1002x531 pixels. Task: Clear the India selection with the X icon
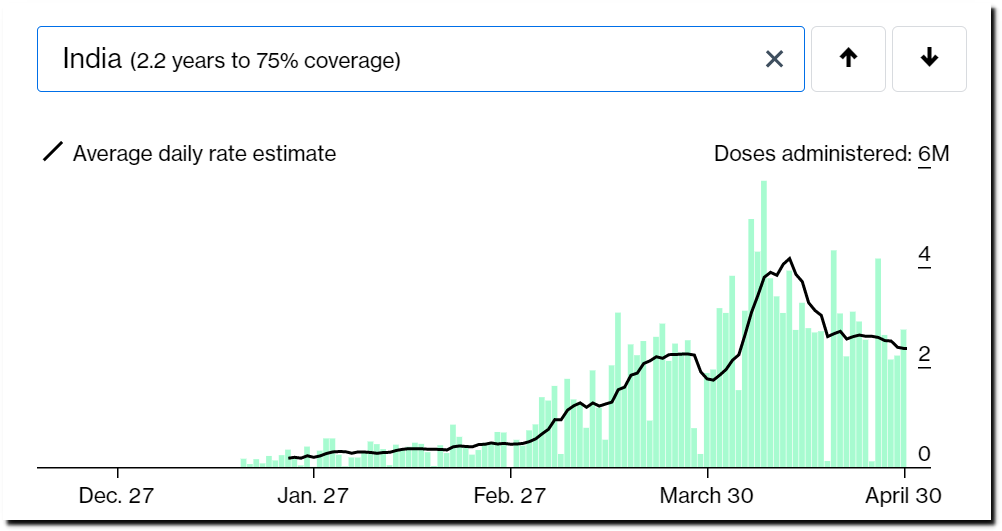coord(774,59)
